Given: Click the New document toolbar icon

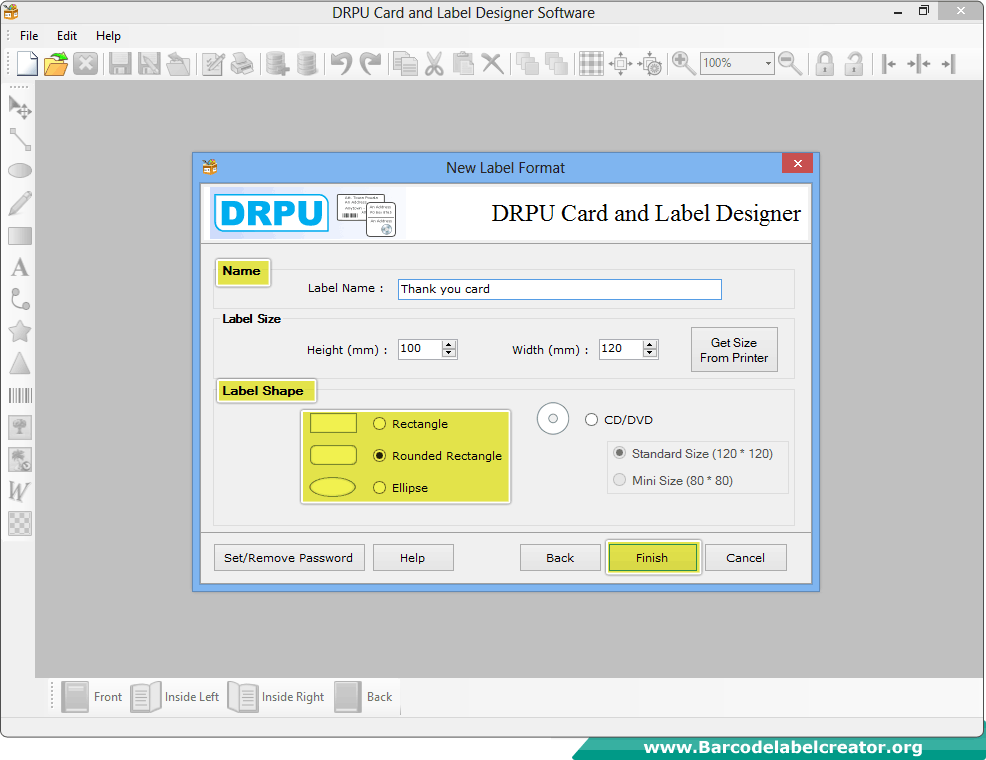Looking at the screenshot, I should [x=27, y=63].
